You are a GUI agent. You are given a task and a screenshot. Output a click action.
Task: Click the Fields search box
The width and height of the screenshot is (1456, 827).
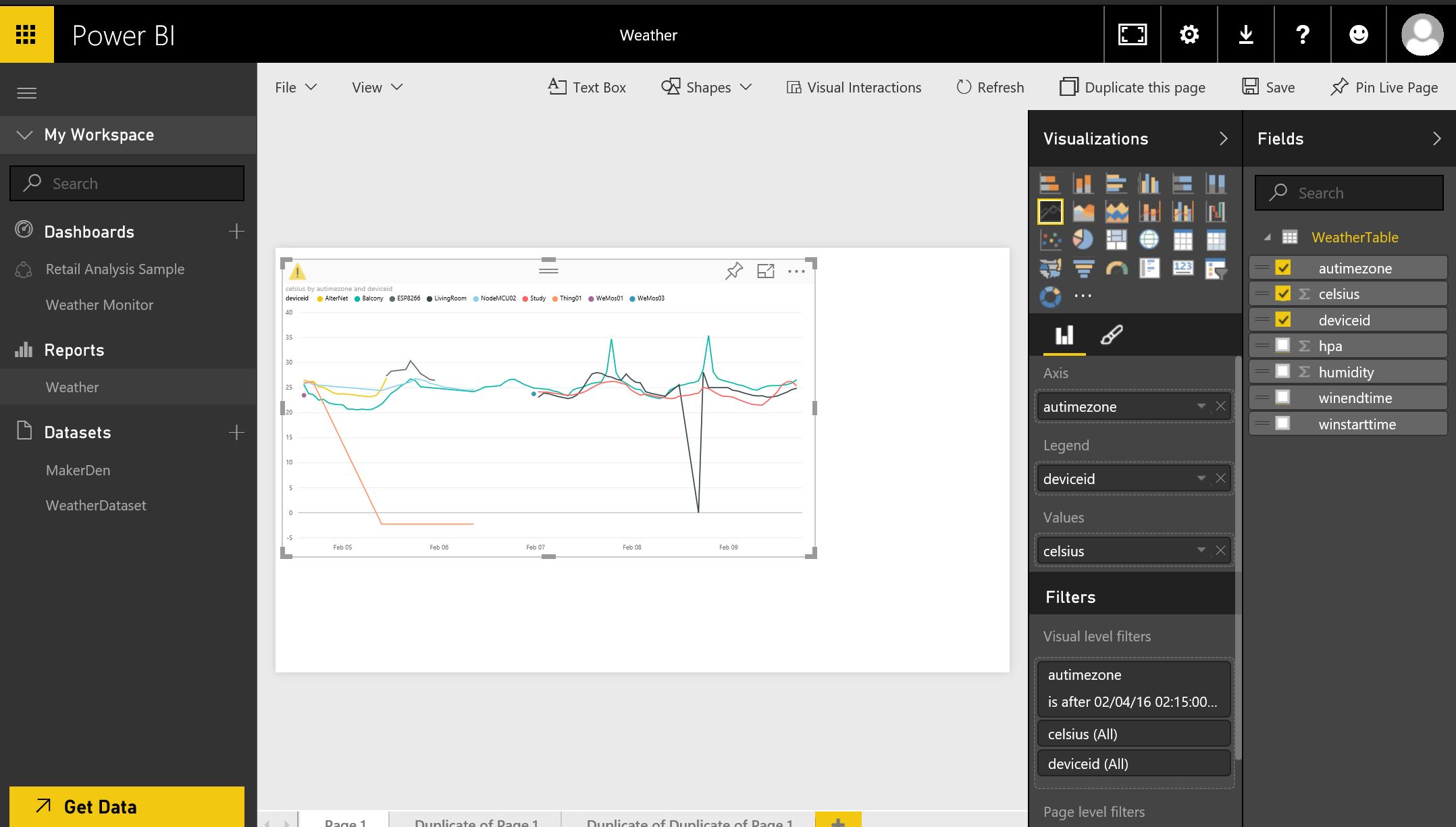click(1357, 193)
